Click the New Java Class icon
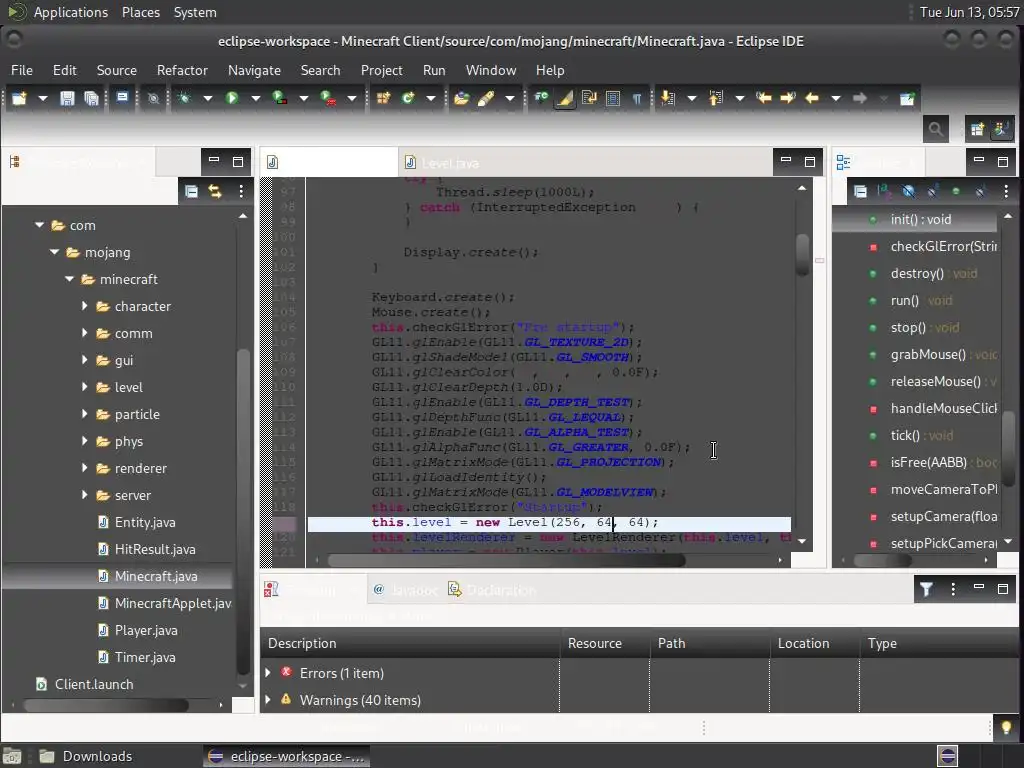Viewport: 1024px width, 768px height. (408, 98)
